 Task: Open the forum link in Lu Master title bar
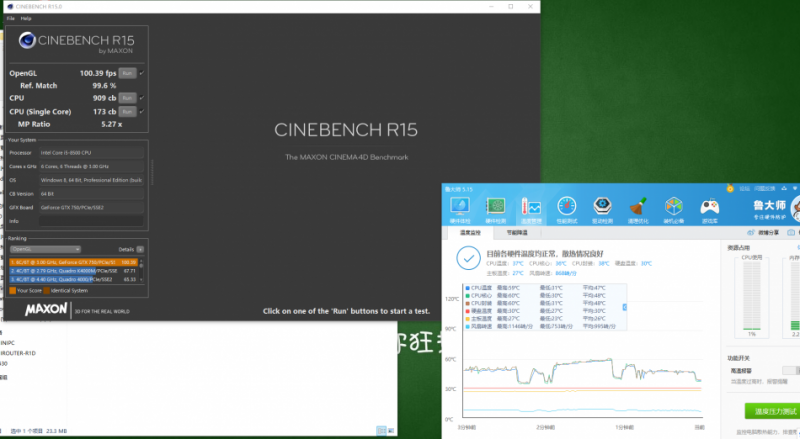744,189
